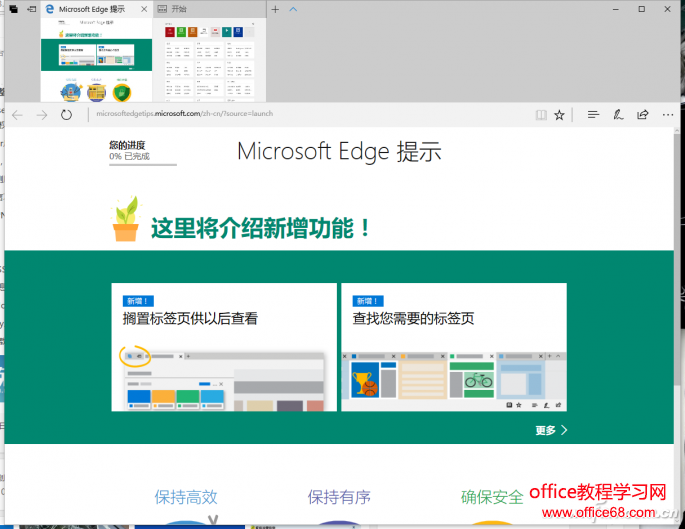
Task: Switch to Microsoft Edge 提示 tab
Action: click(x=92, y=9)
